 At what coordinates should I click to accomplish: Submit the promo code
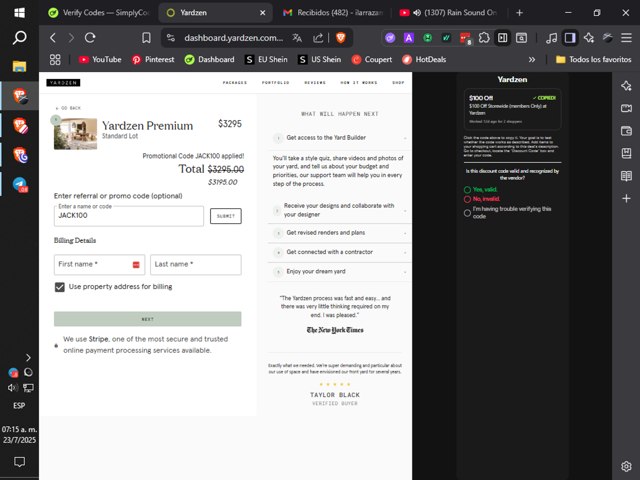click(226, 216)
